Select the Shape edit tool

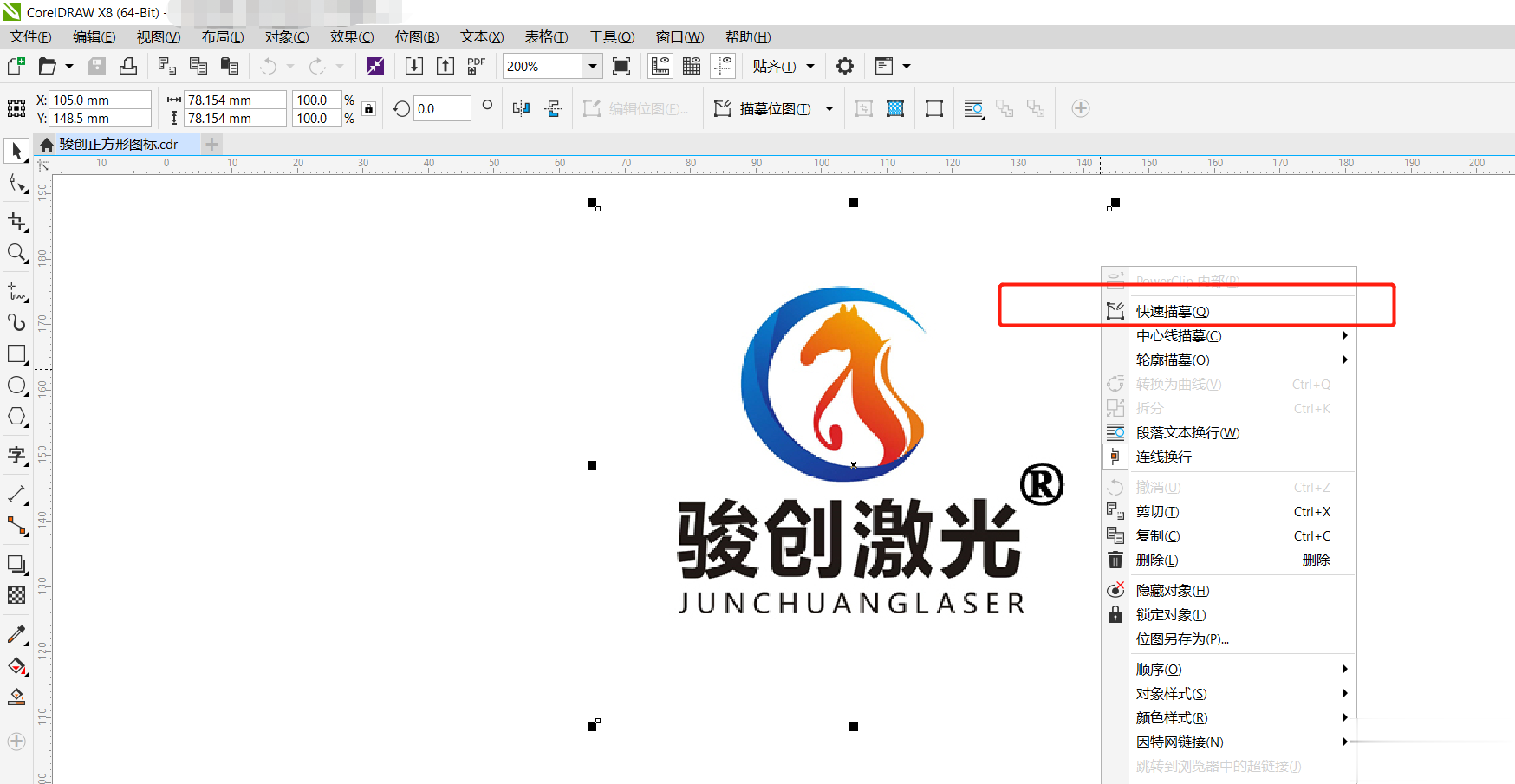16,183
